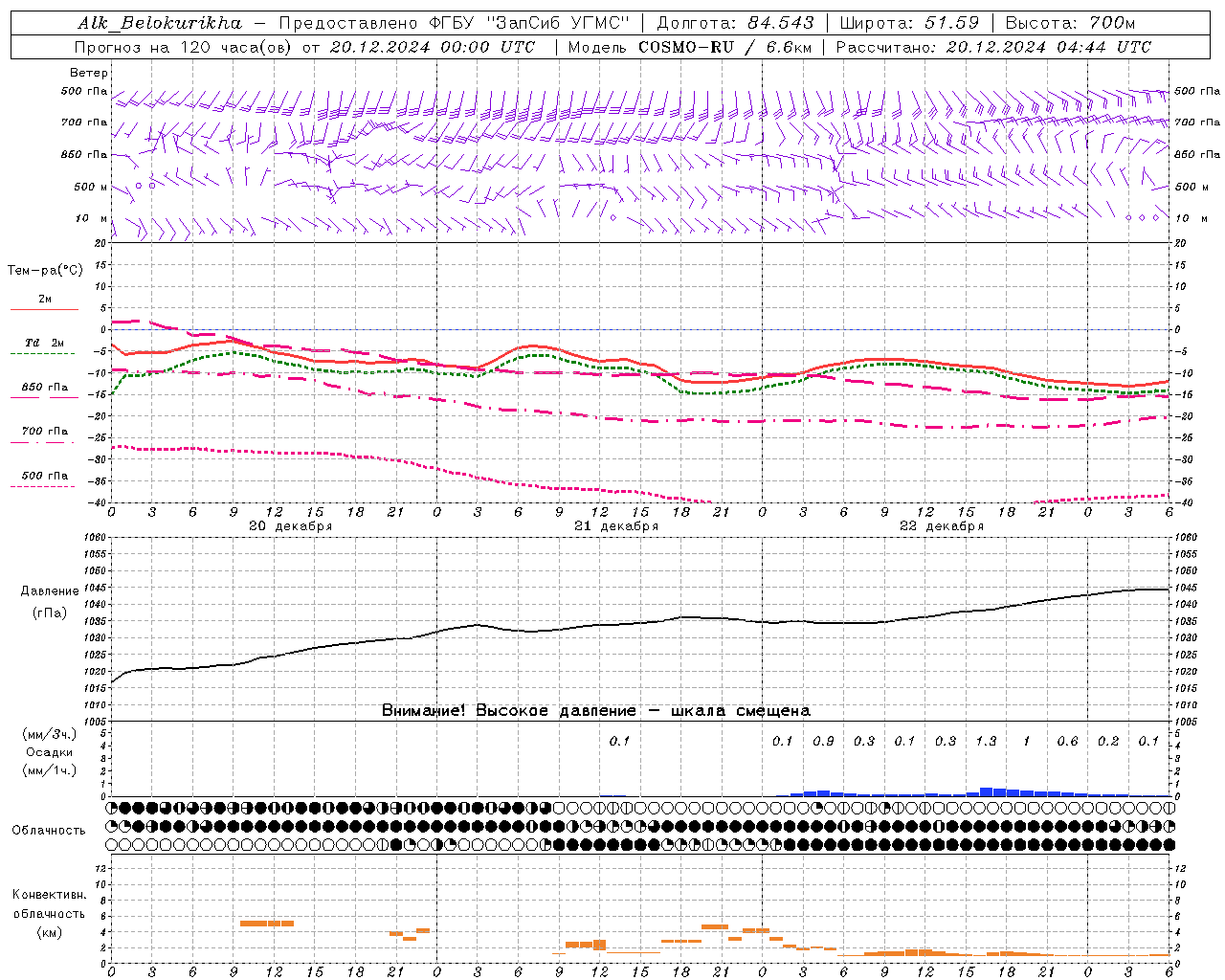This screenshot has height=980, width=1225.
Task: Select the '2м' temperature legend entry
Action: click(45, 299)
